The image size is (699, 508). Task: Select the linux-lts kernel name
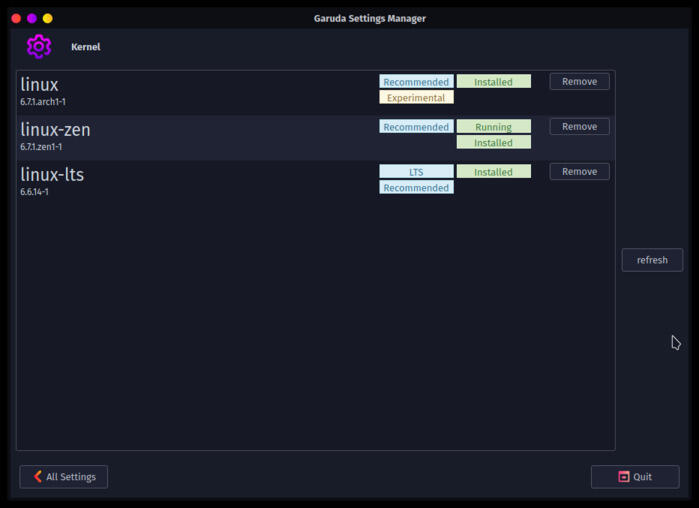pyautogui.click(x=52, y=175)
